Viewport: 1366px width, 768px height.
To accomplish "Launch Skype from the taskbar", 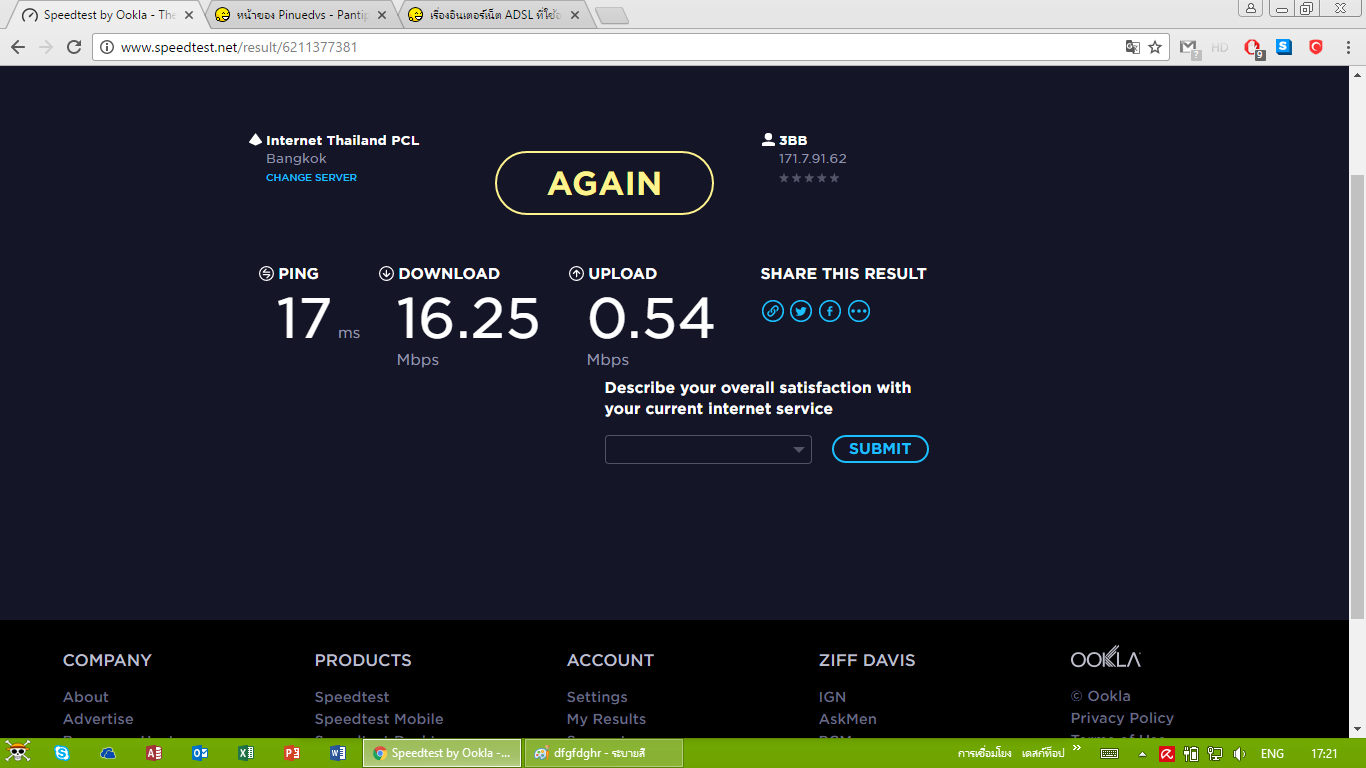I will pos(62,753).
